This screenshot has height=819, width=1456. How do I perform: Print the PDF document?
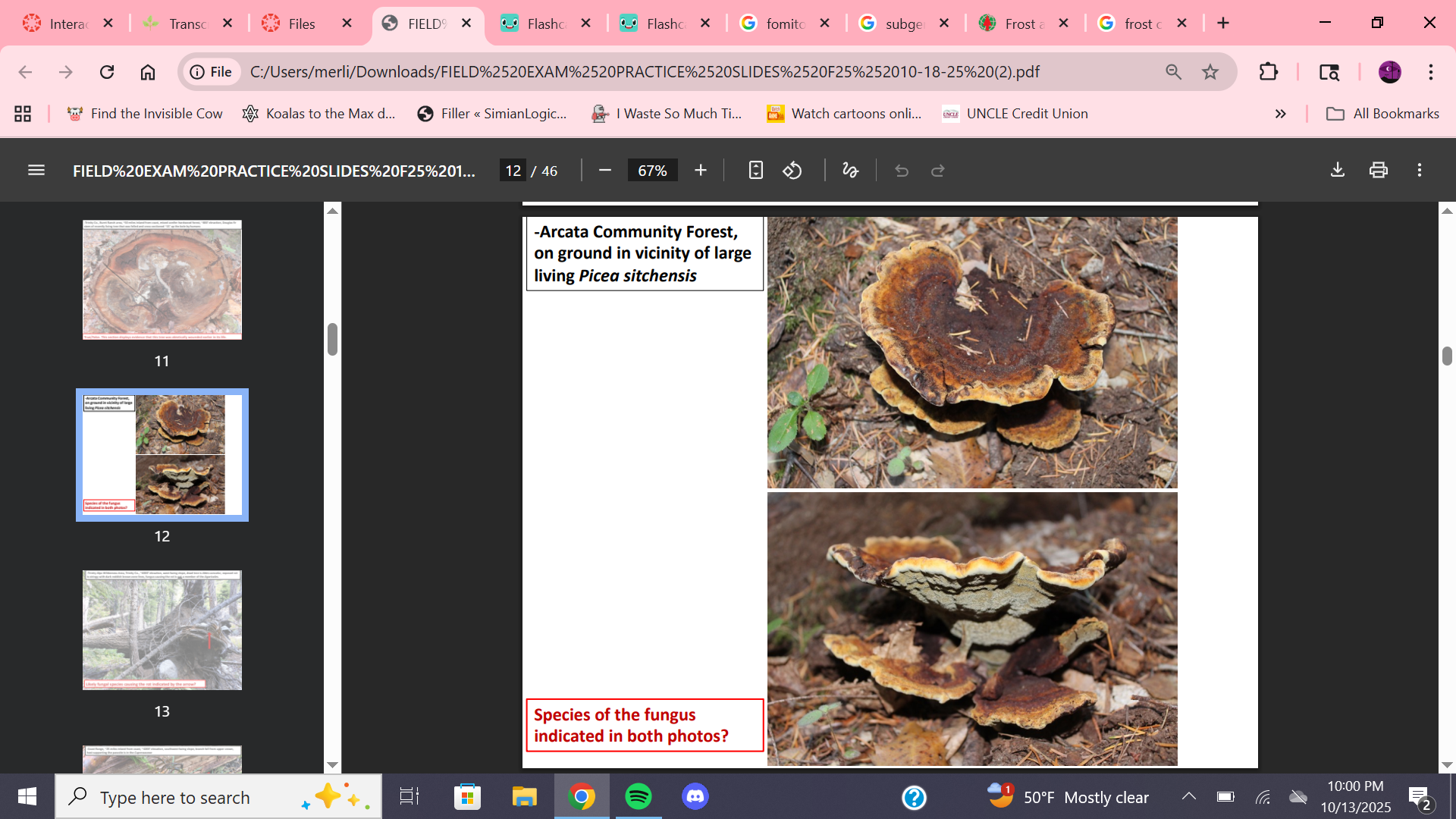(x=1379, y=171)
